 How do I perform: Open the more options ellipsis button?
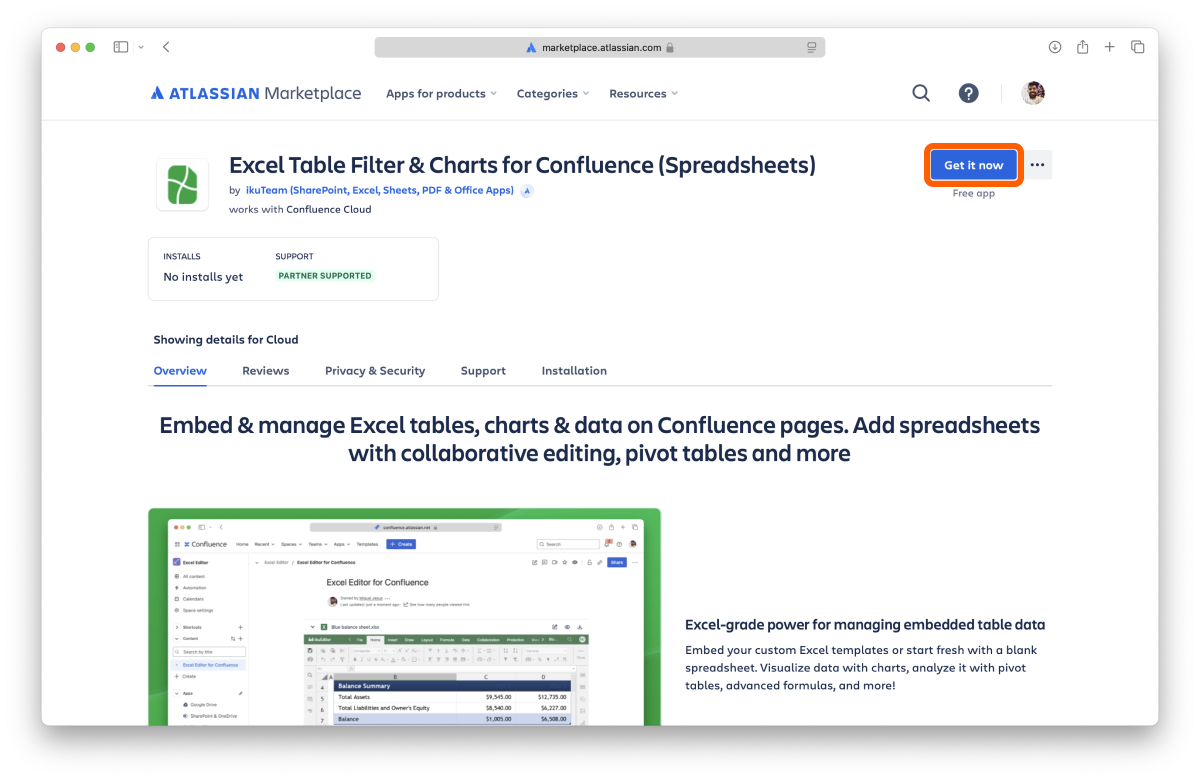coord(1038,165)
